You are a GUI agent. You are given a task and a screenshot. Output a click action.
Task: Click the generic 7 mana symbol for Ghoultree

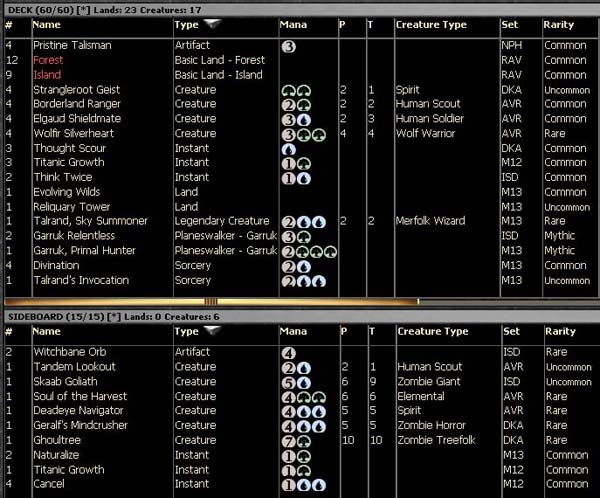289,442
